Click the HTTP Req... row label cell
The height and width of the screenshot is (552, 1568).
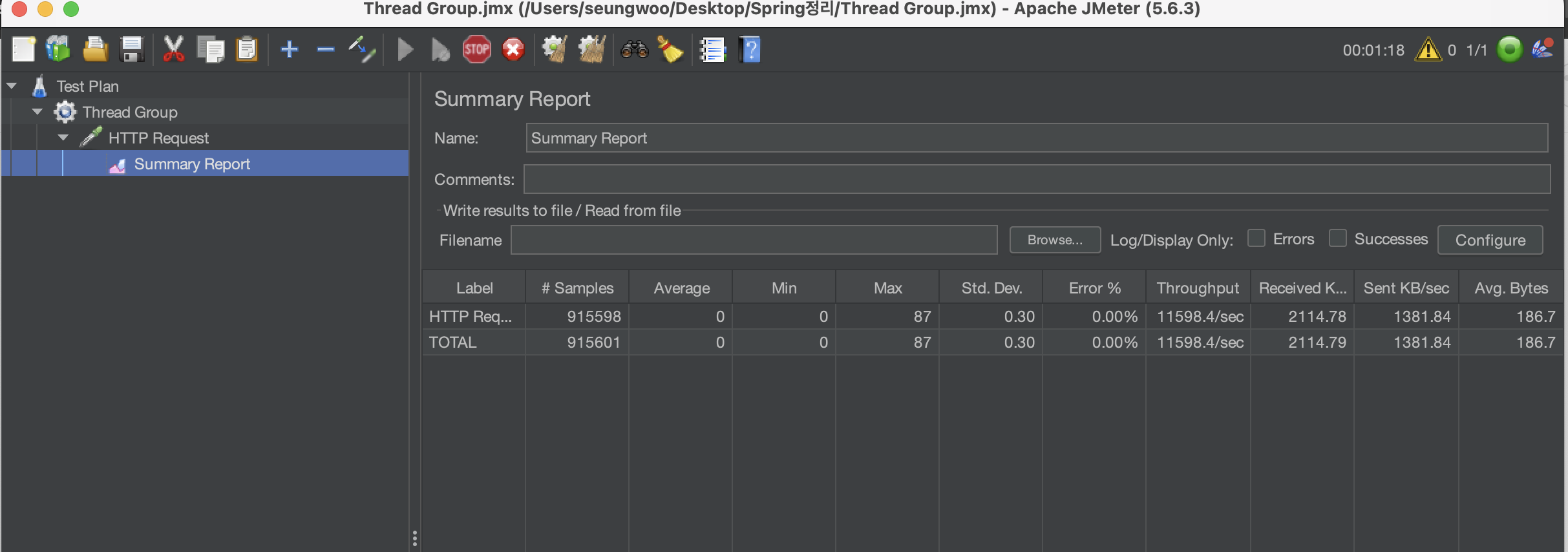474,316
